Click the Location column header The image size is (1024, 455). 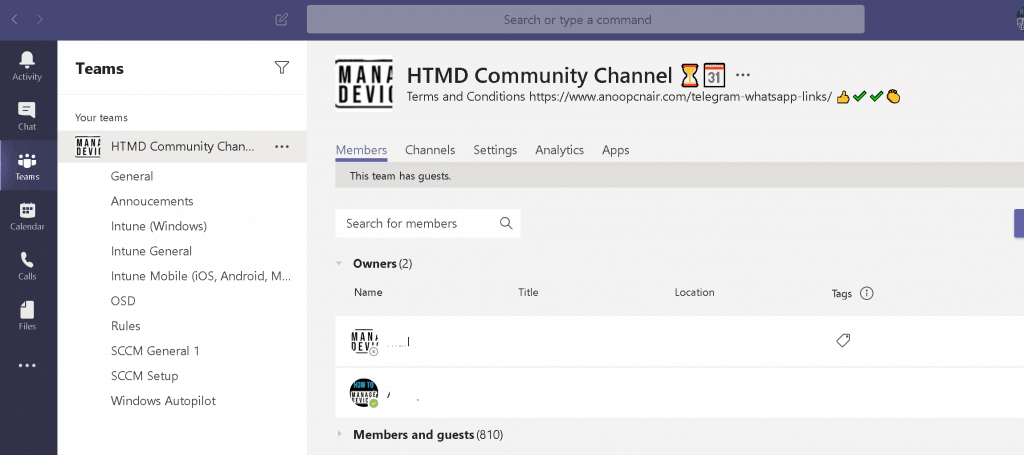694,292
